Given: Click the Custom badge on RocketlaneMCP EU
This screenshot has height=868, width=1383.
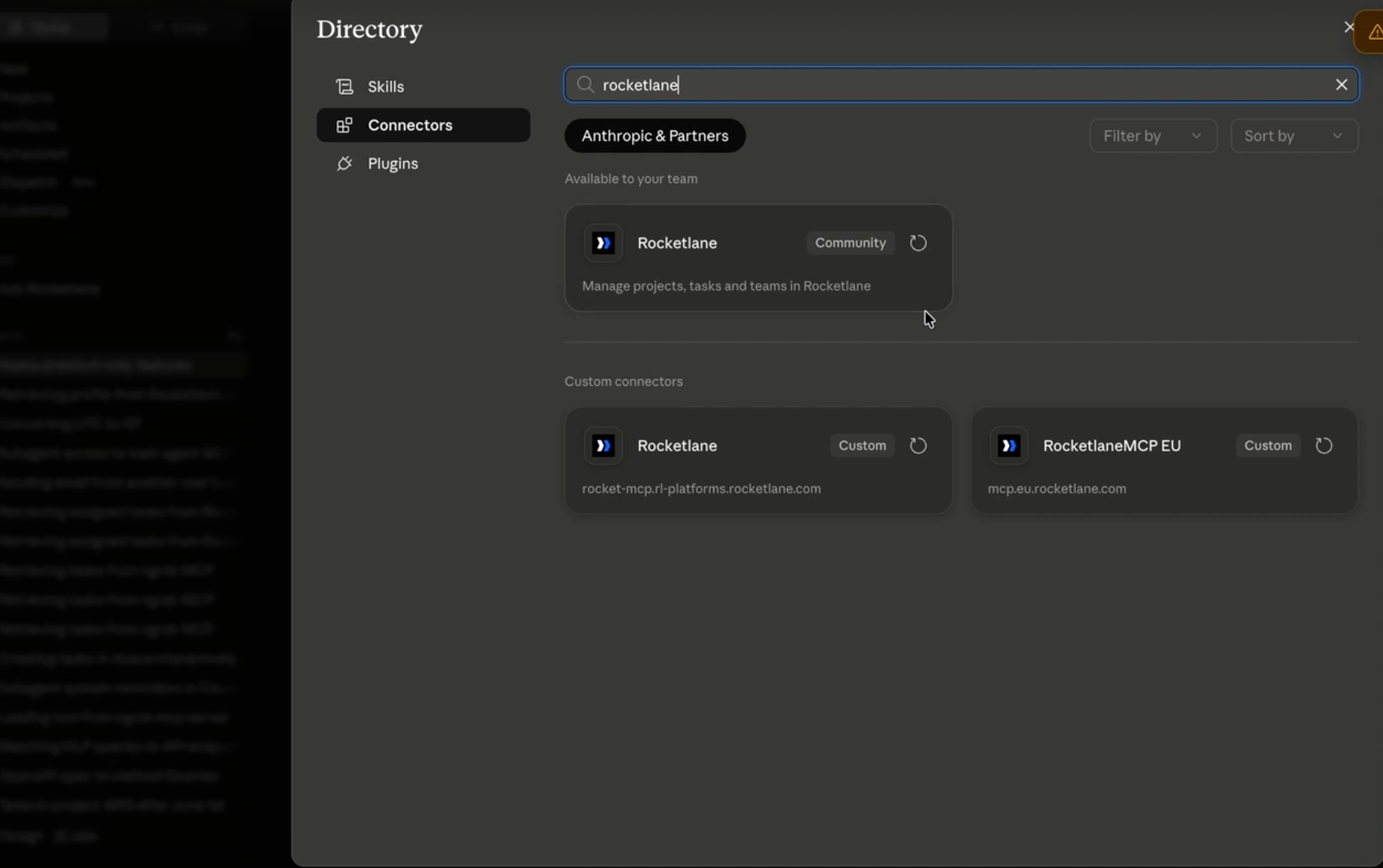Looking at the screenshot, I should (x=1267, y=445).
